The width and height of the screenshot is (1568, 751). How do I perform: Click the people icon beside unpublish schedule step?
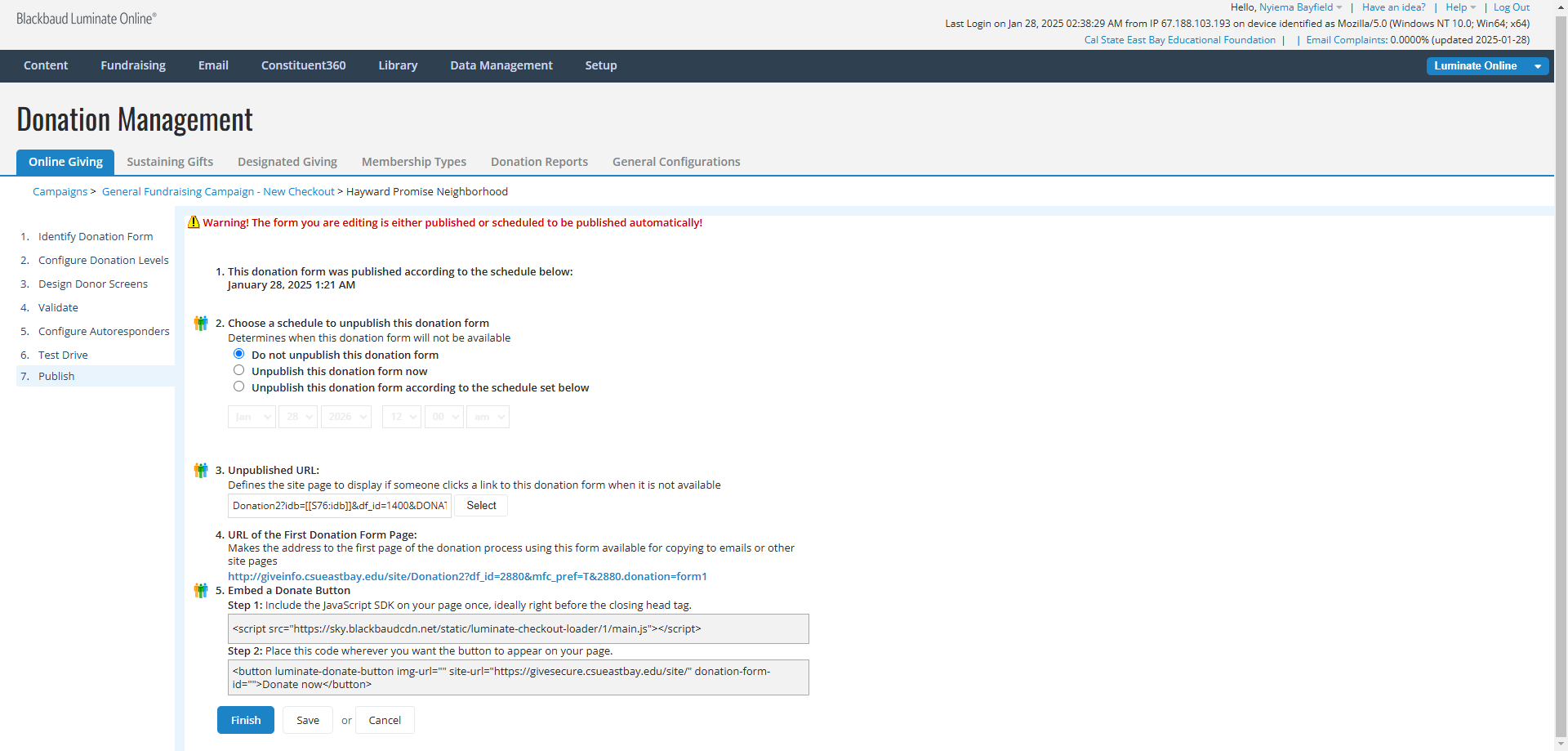click(201, 323)
